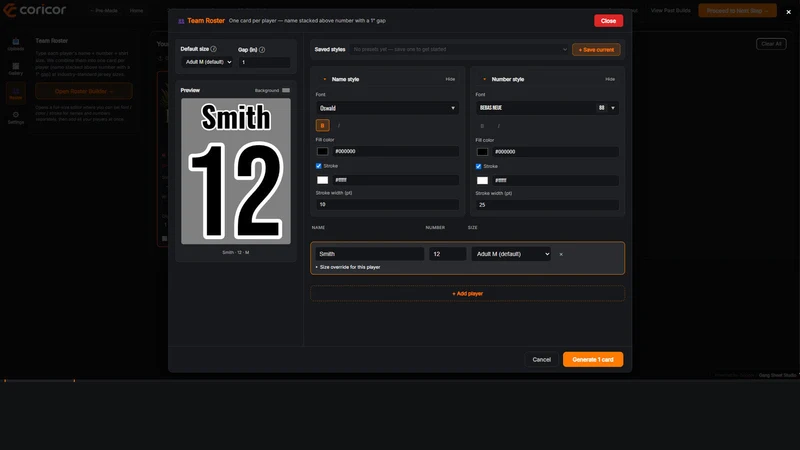
Task: Toggle the preview Background switch
Action: 286,90
